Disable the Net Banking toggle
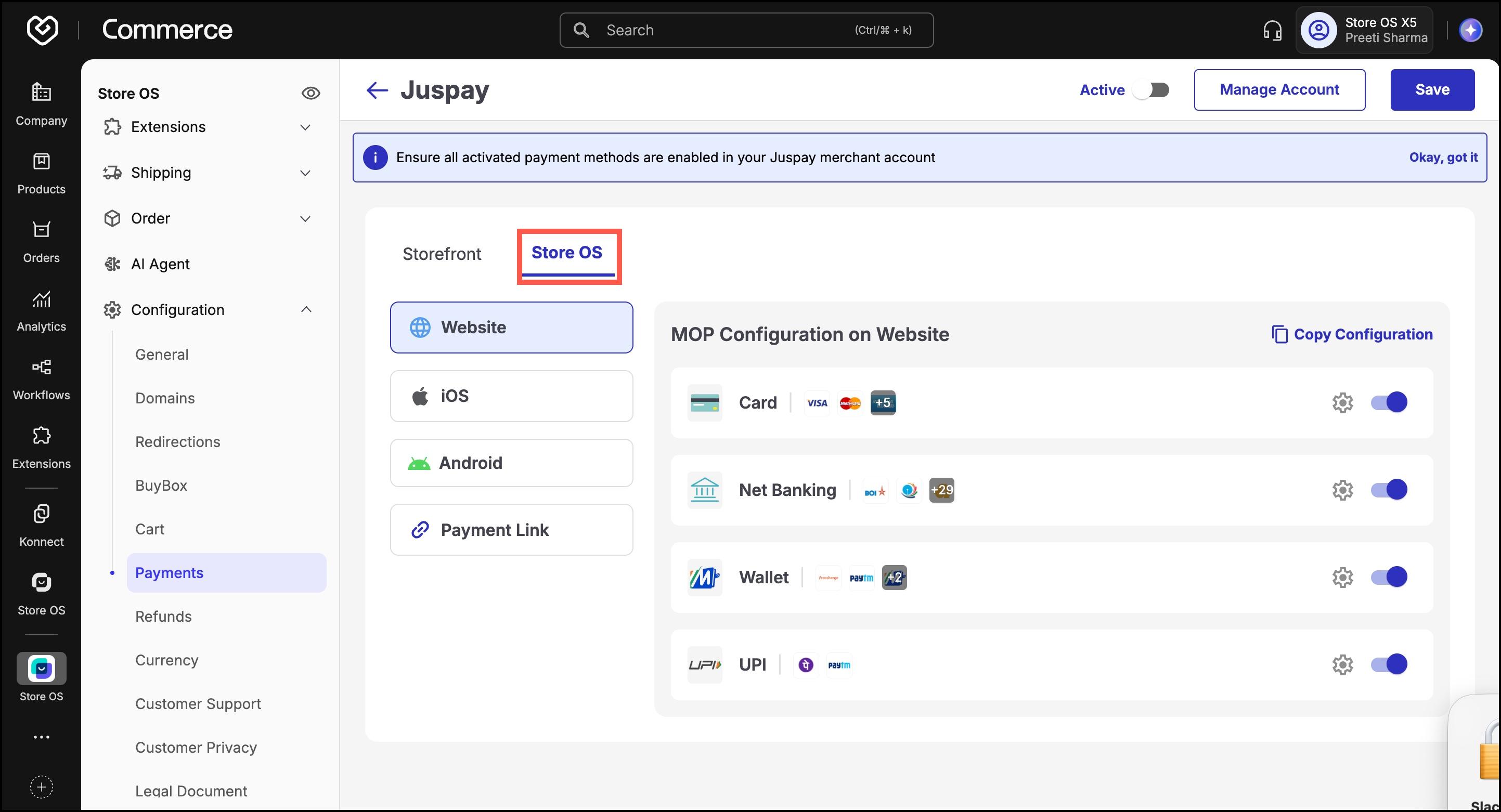 click(x=1389, y=489)
